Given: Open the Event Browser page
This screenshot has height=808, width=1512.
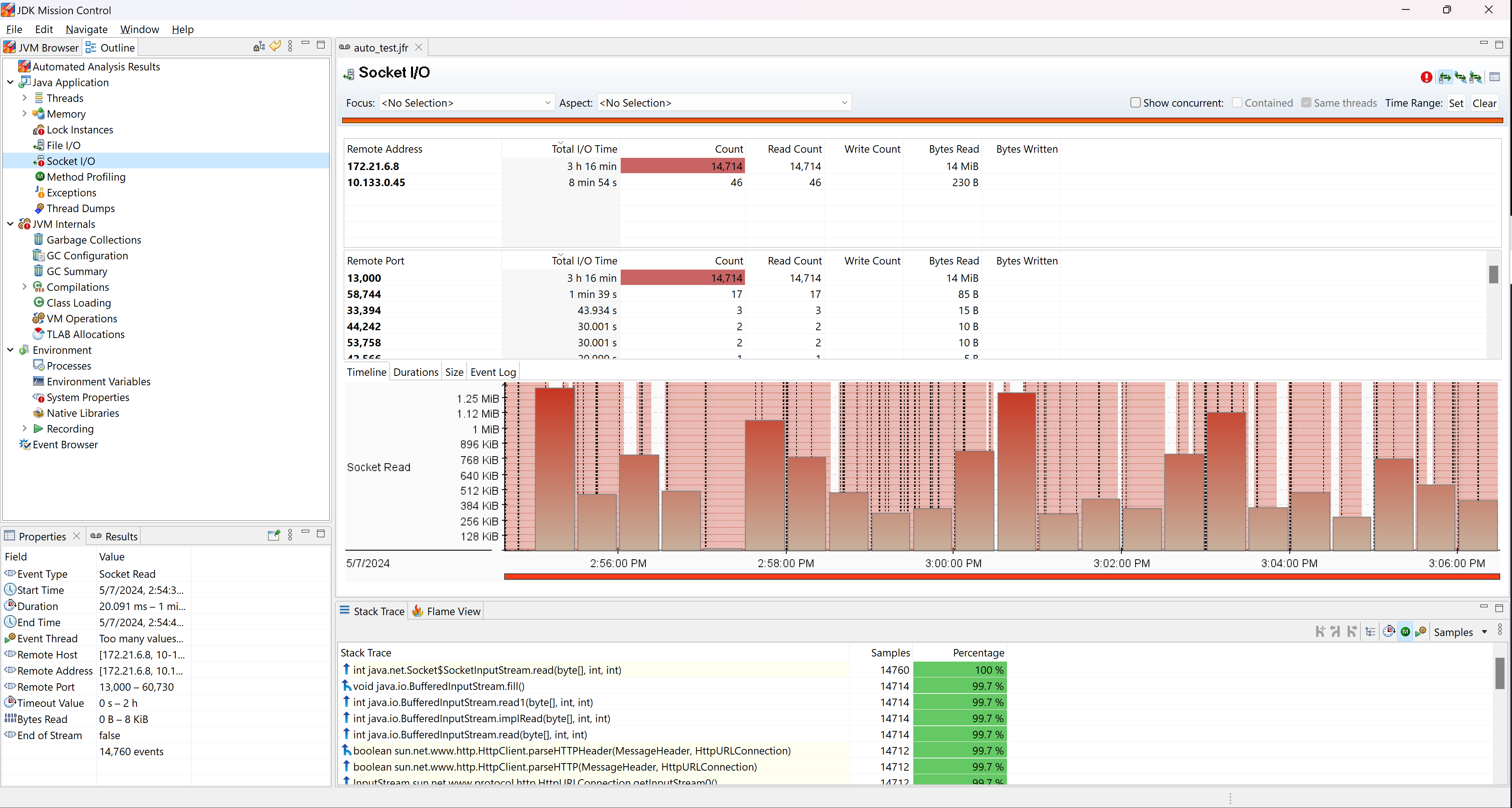Looking at the screenshot, I should coord(65,444).
